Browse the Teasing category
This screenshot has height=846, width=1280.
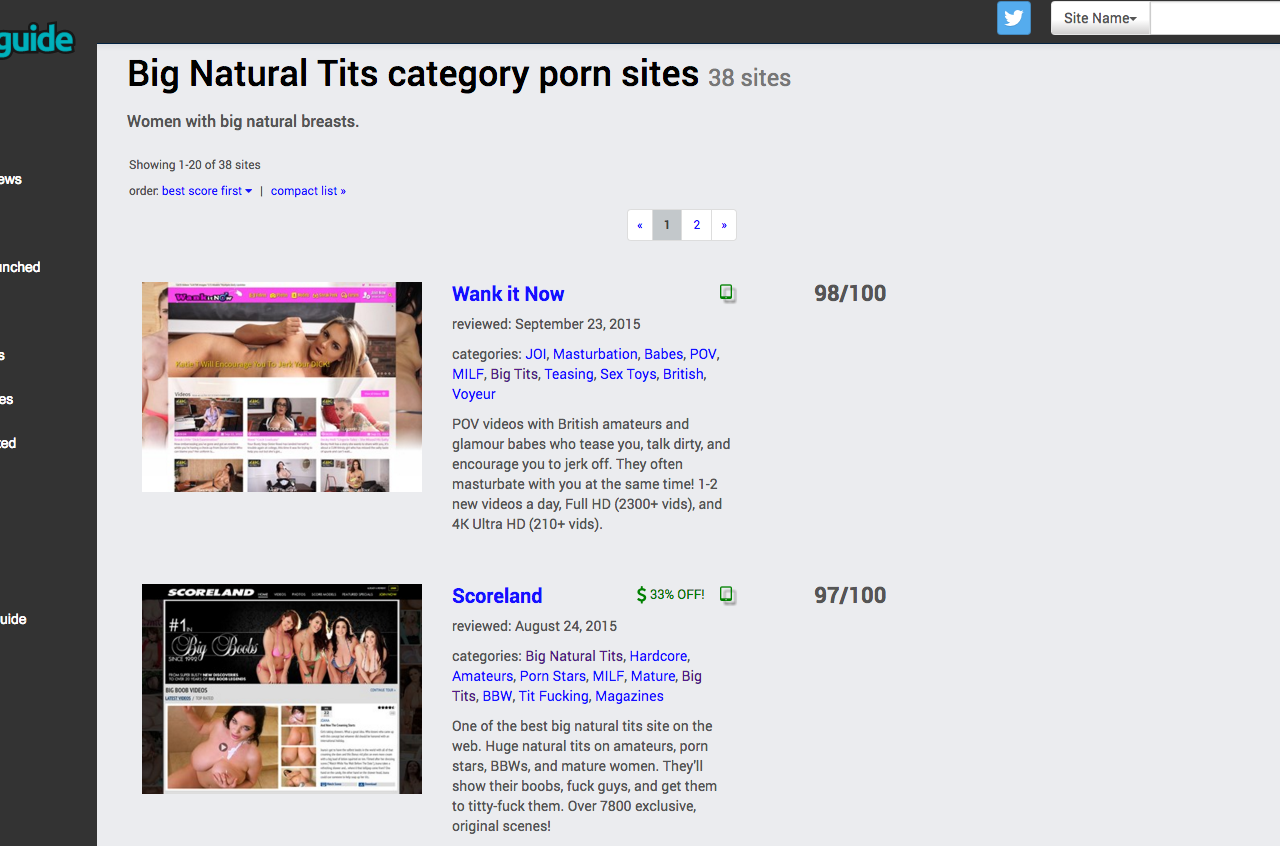point(569,374)
